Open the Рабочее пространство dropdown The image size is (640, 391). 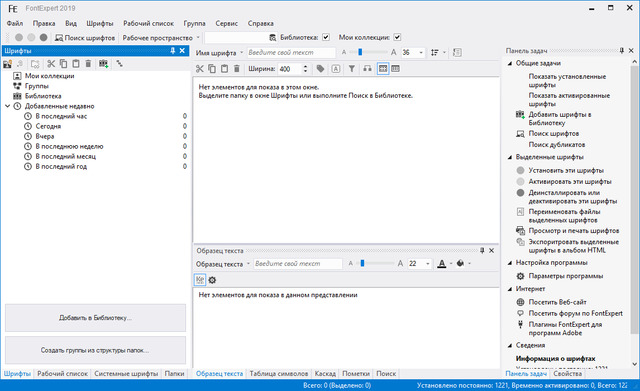coord(198,38)
